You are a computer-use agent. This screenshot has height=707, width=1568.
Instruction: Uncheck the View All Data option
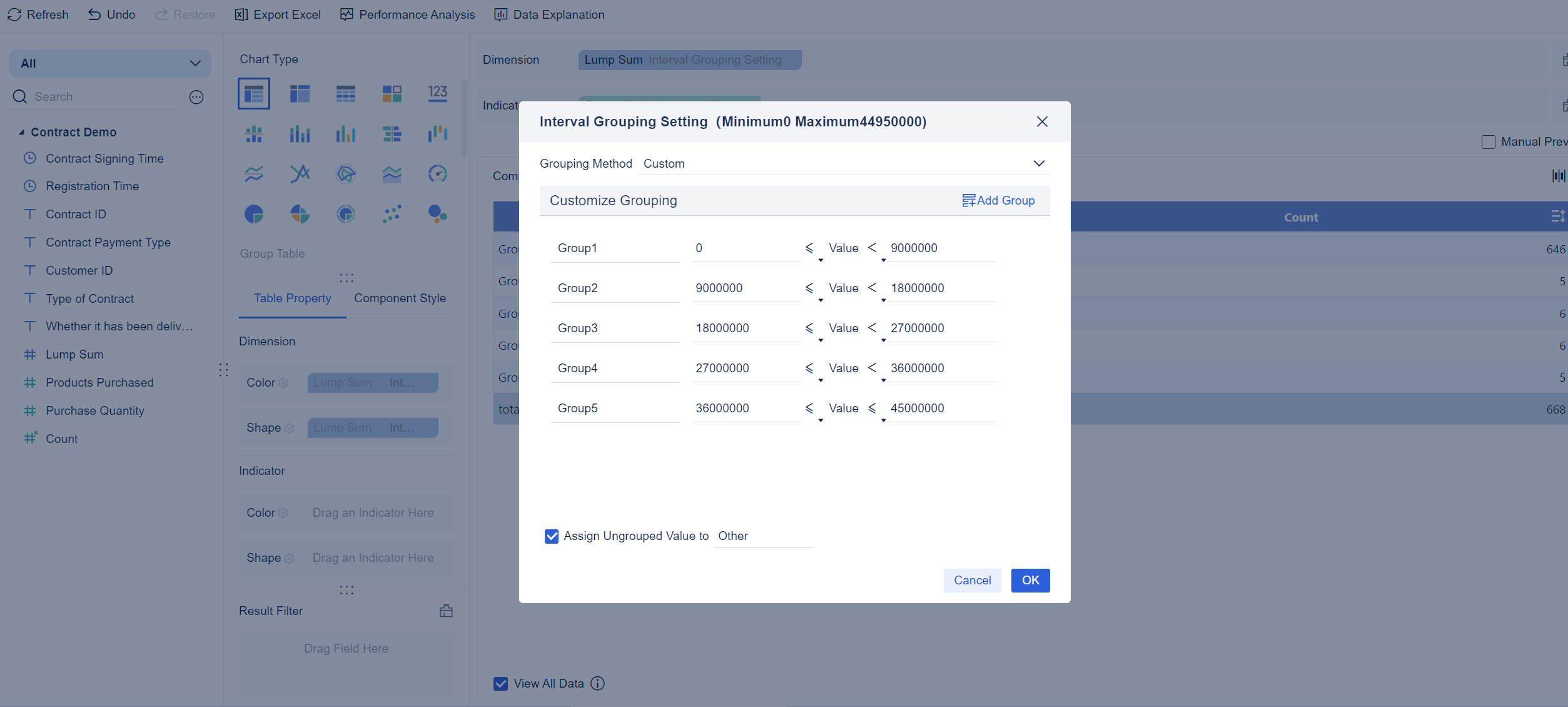(x=500, y=683)
